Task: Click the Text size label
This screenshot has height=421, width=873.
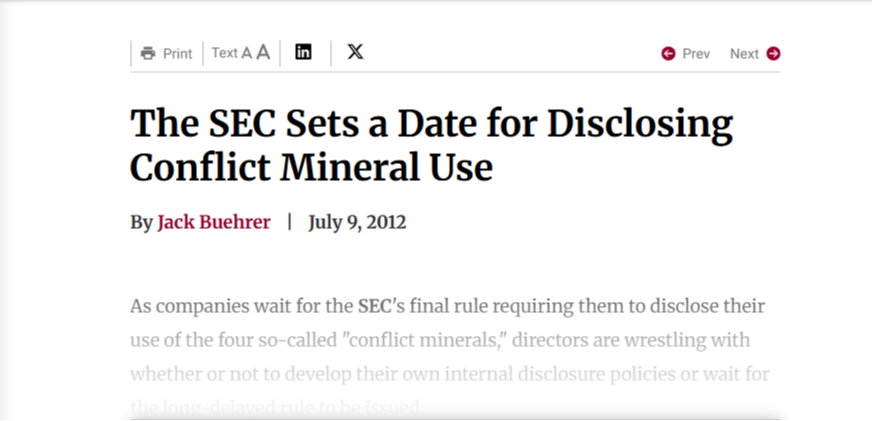Action: [x=224, y=53]
